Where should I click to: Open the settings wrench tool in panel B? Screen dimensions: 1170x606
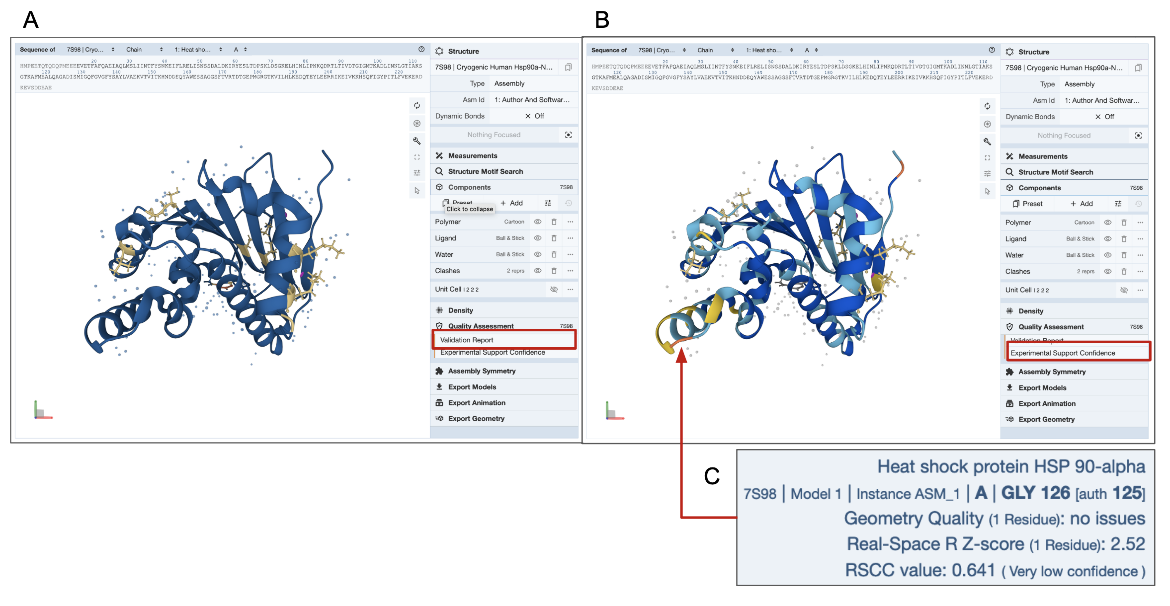pyautogui.click(x=987, y=141)
